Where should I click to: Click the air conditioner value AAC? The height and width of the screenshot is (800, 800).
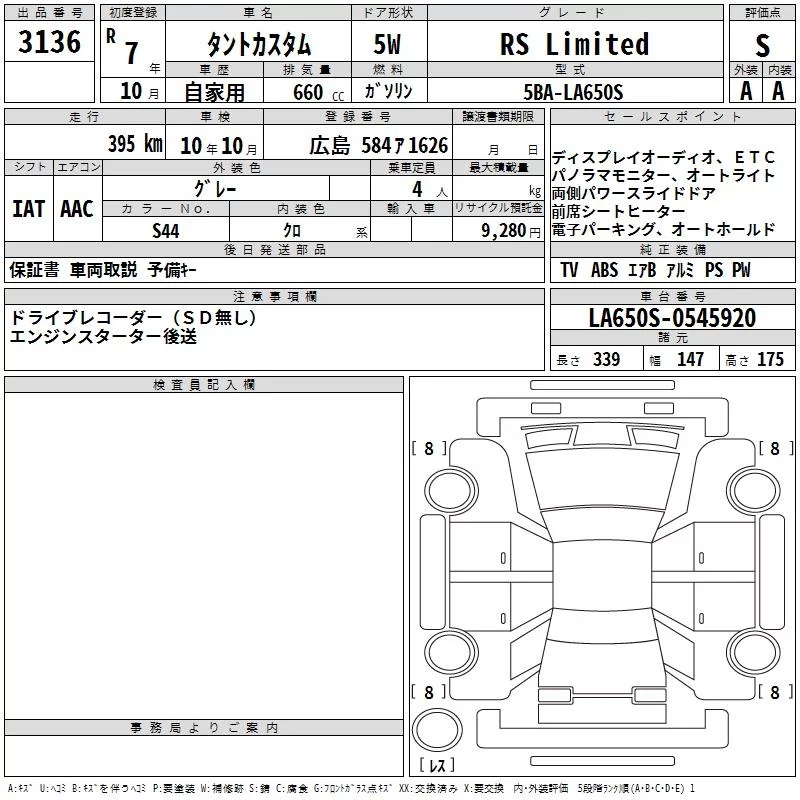coord(77,209)
